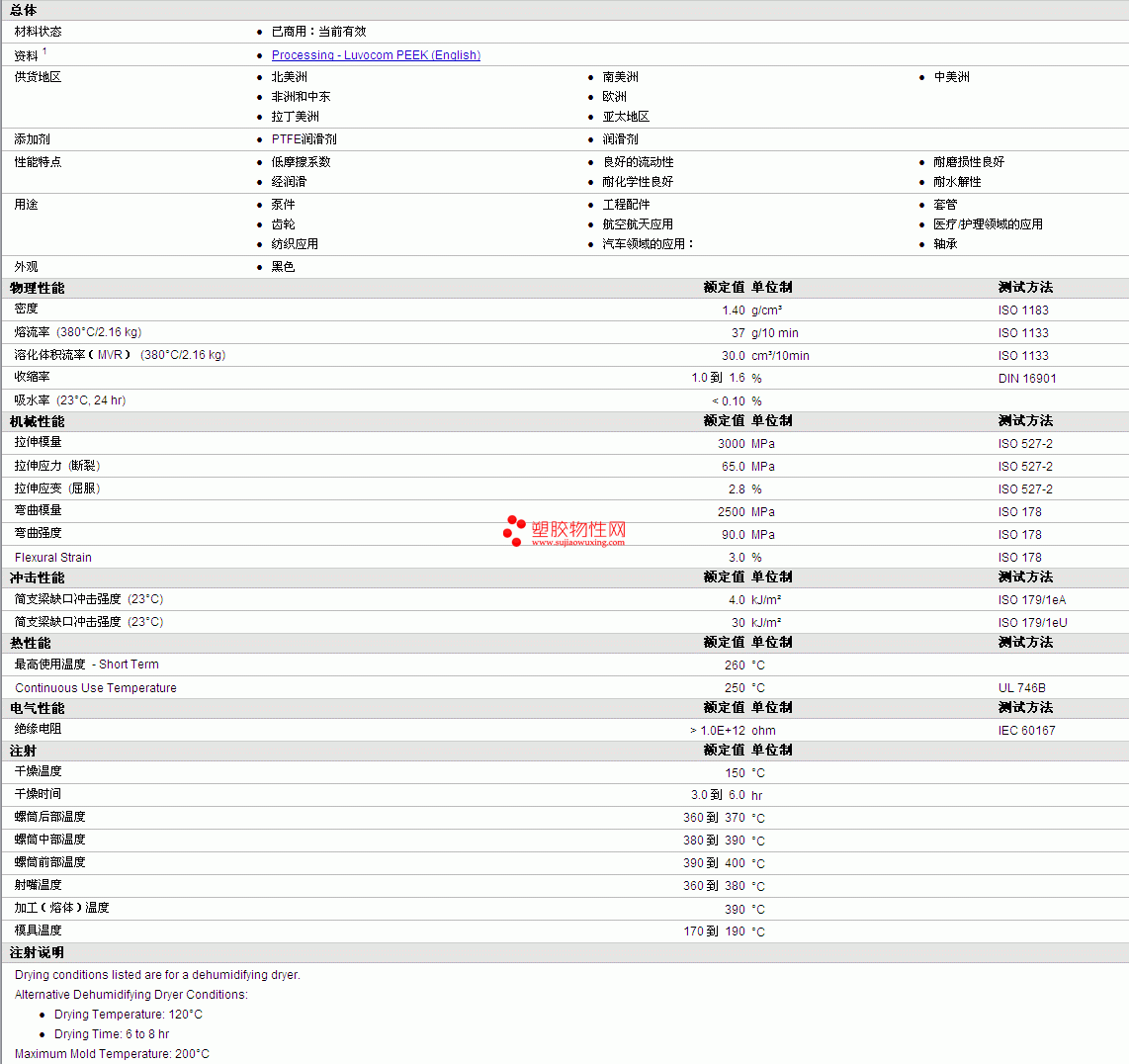Click the Maximum Mold Temperature: 200°C note
Viewport: 1129px width, 1064px height.
[x=113, y=1054]
